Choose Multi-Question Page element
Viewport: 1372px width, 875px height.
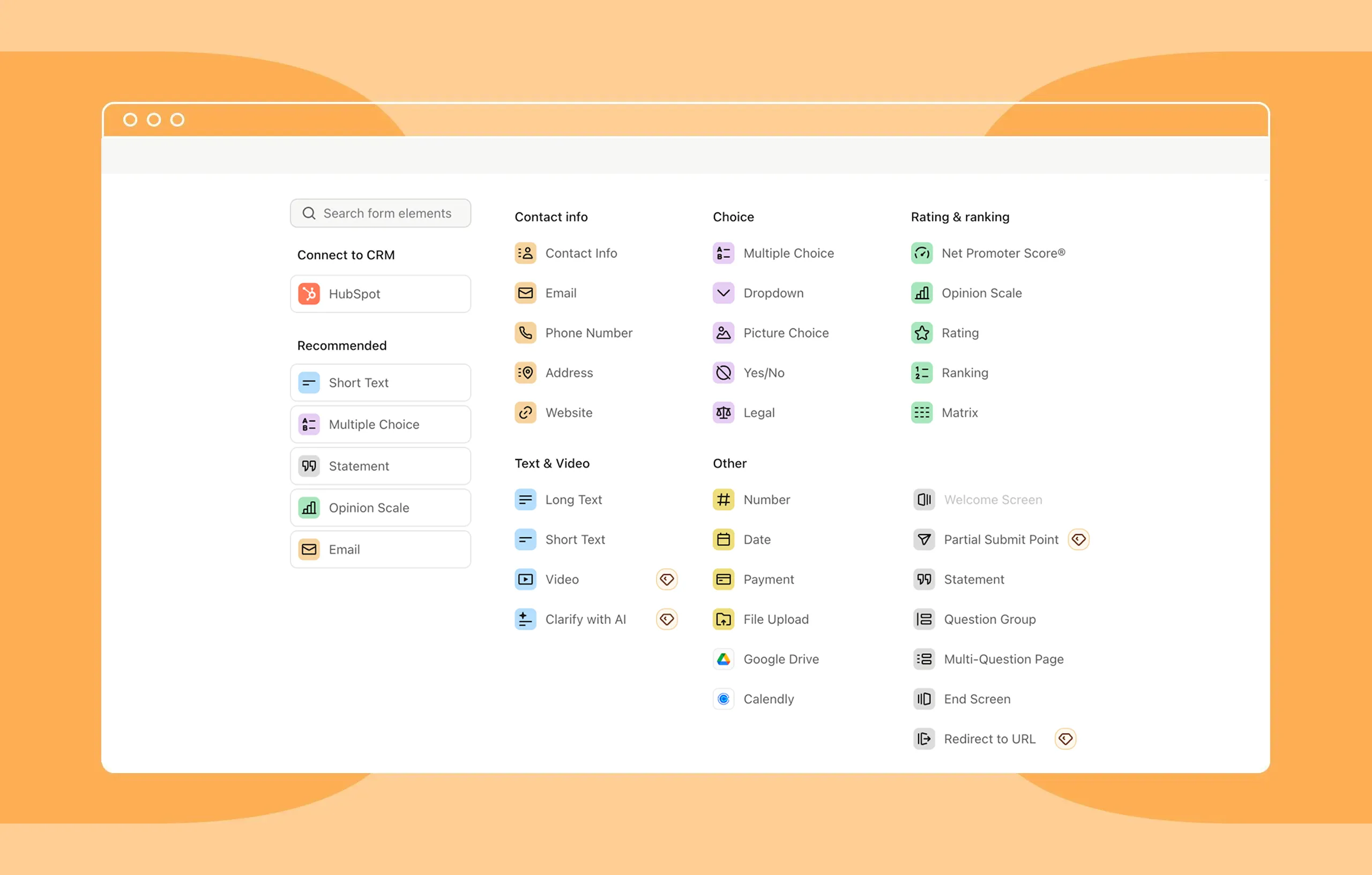pyautogui.click(x=1003, y=659)
